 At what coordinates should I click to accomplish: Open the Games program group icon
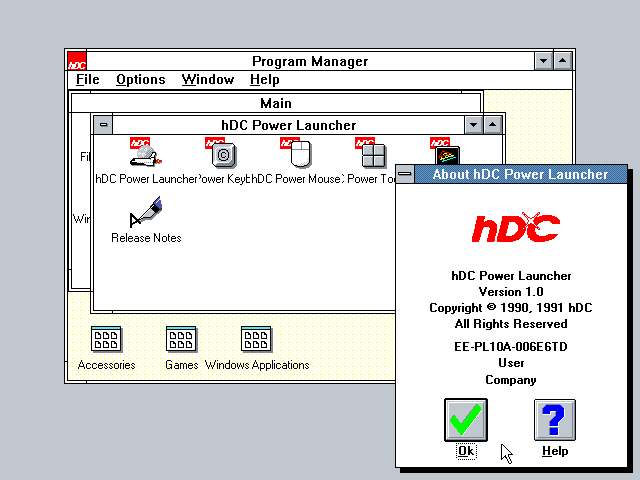(181, 339)
